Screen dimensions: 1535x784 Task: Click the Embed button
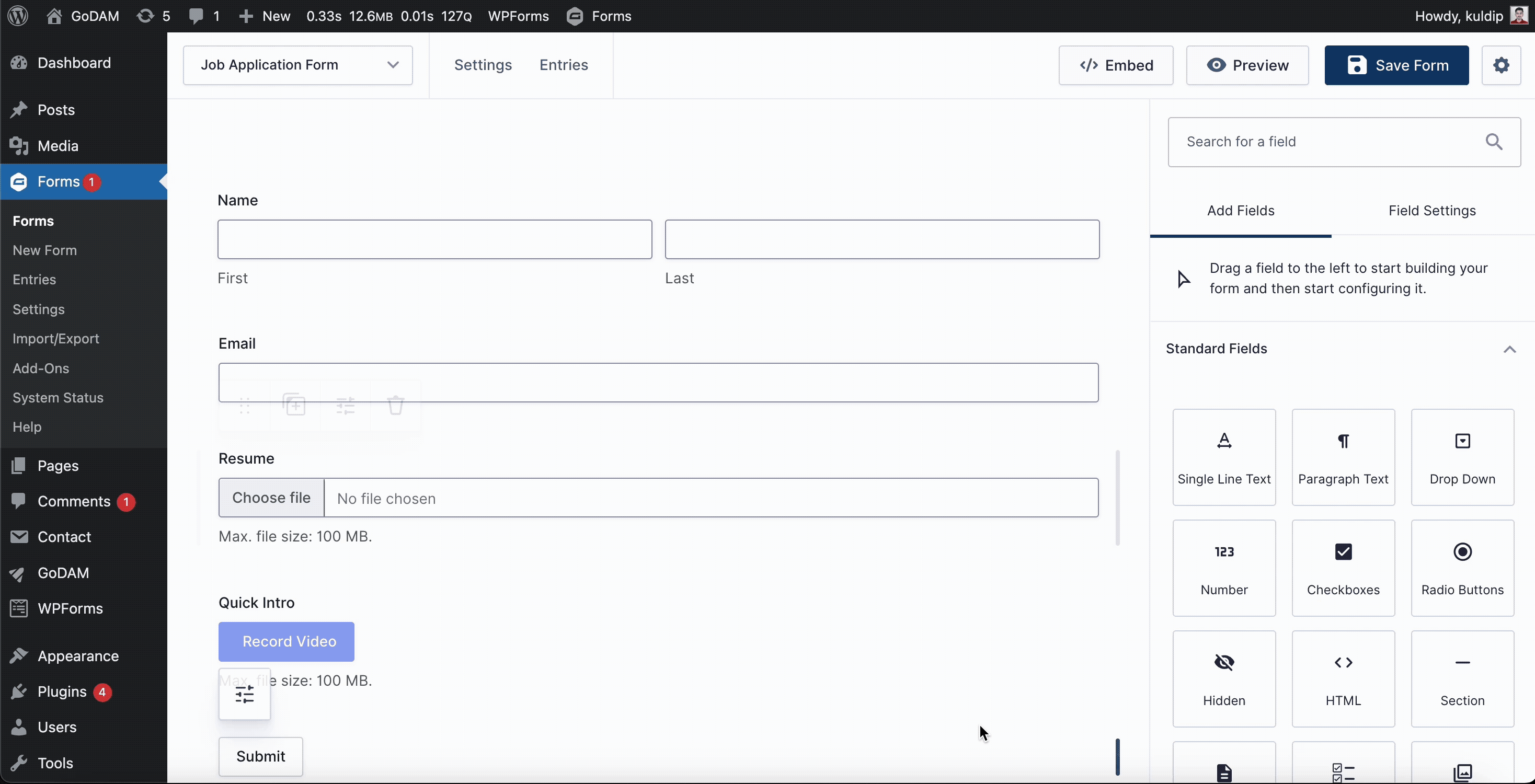[x=1116, y=65]
